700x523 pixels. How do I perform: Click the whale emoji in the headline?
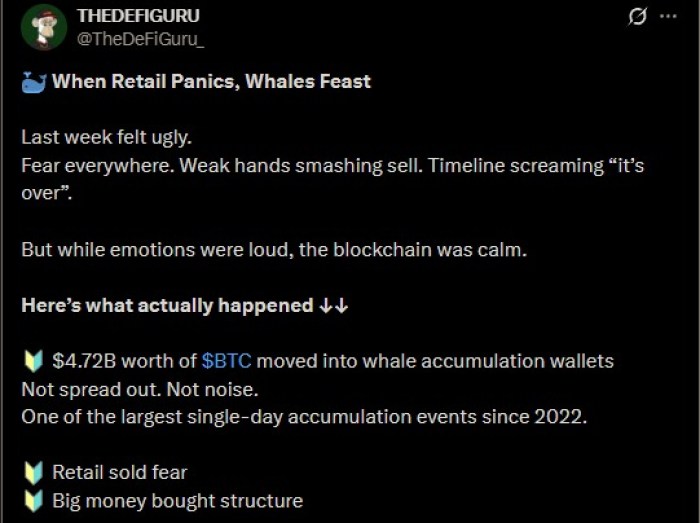point(34,81)
